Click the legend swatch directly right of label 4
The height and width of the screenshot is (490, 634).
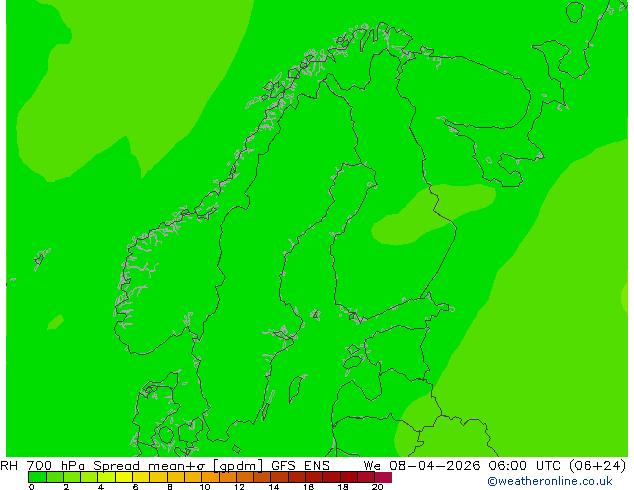tap(106, 477)
